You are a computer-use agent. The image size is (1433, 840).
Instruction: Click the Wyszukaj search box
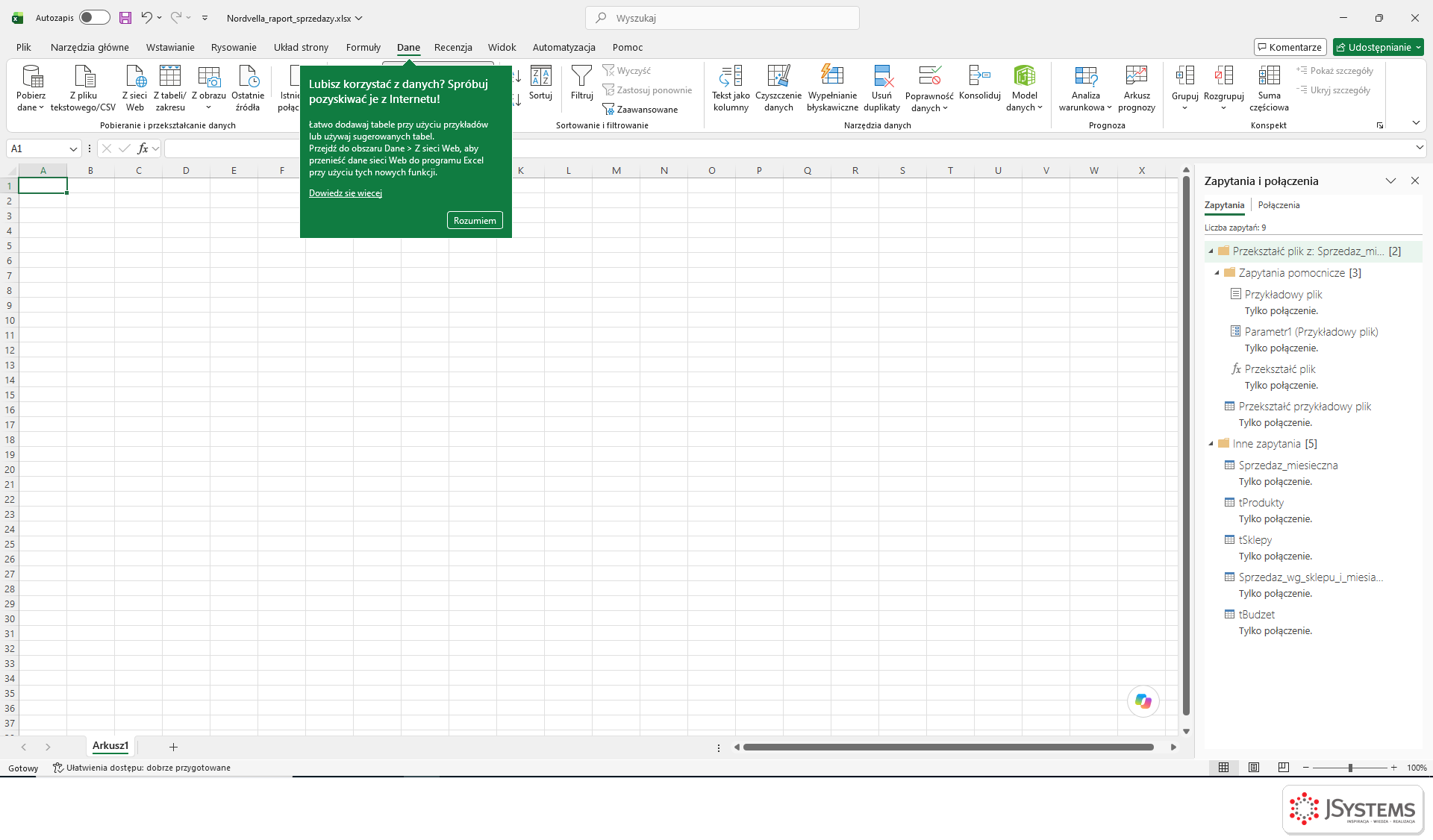point(722,18)
